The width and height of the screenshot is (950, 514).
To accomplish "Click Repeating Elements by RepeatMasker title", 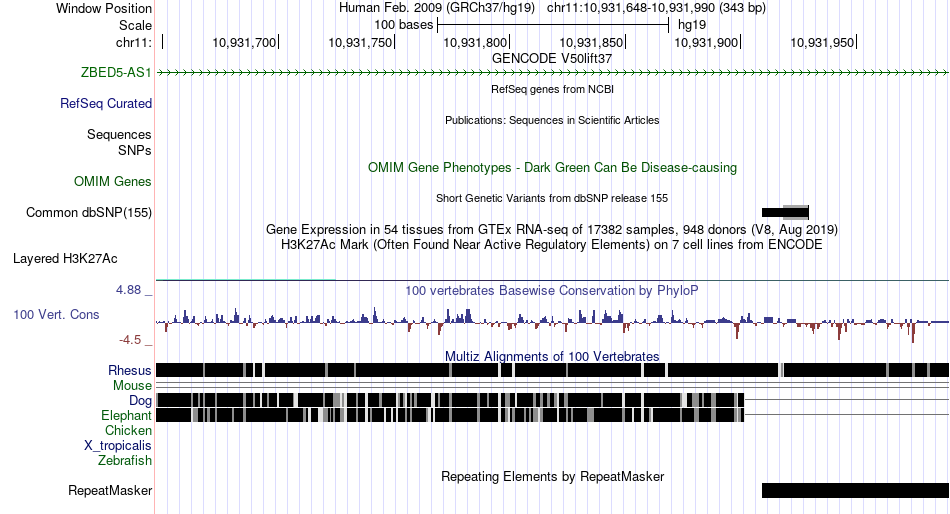I will coord(552,477).
